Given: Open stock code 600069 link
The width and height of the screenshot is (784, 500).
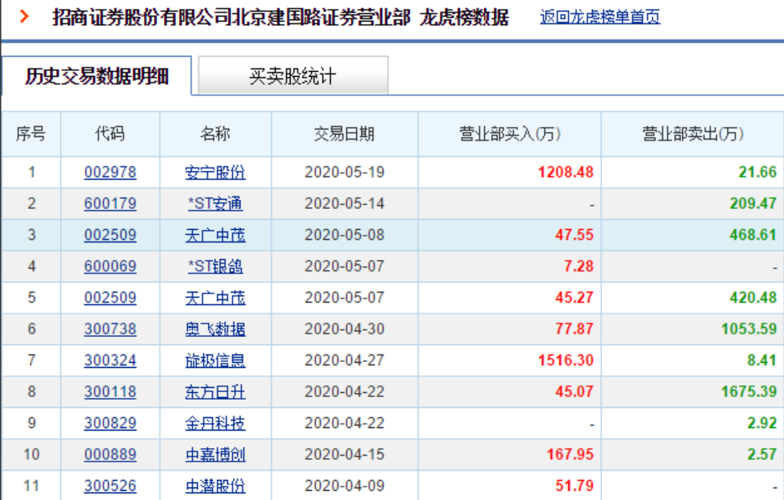Looking at the screenshot, I should point(110,266).
